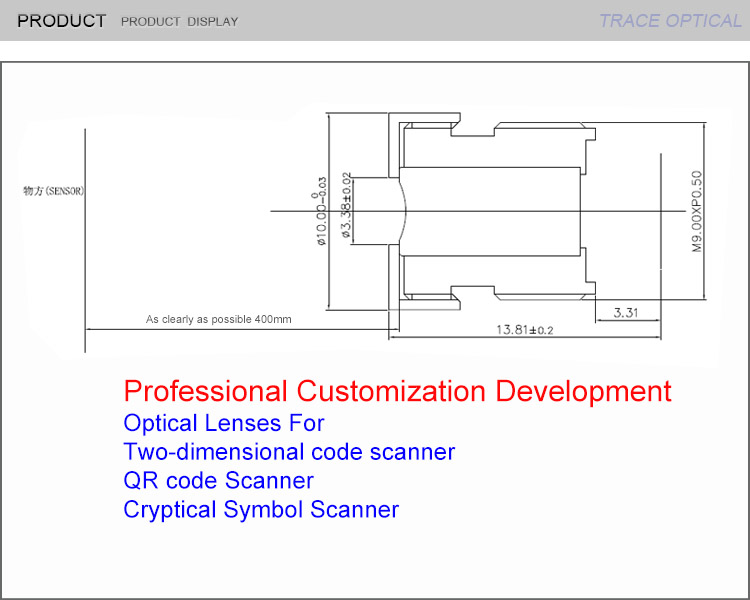750x600 pixels.
Task: Click 'Two-dimensional code scanner' text
Action: (x=289, y=451)
